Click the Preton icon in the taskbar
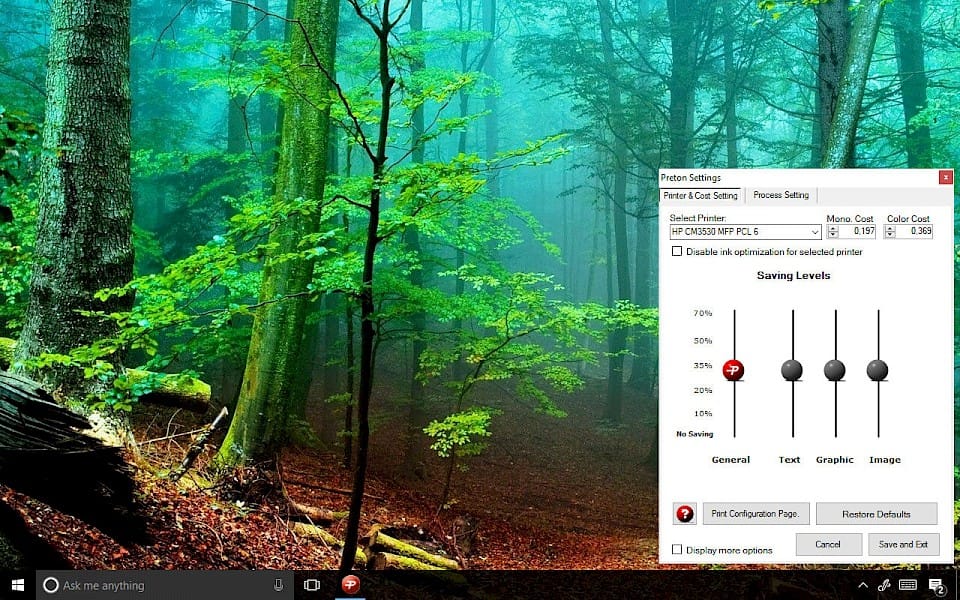Viewport: 960px width, 600px height. pos(350,585)
